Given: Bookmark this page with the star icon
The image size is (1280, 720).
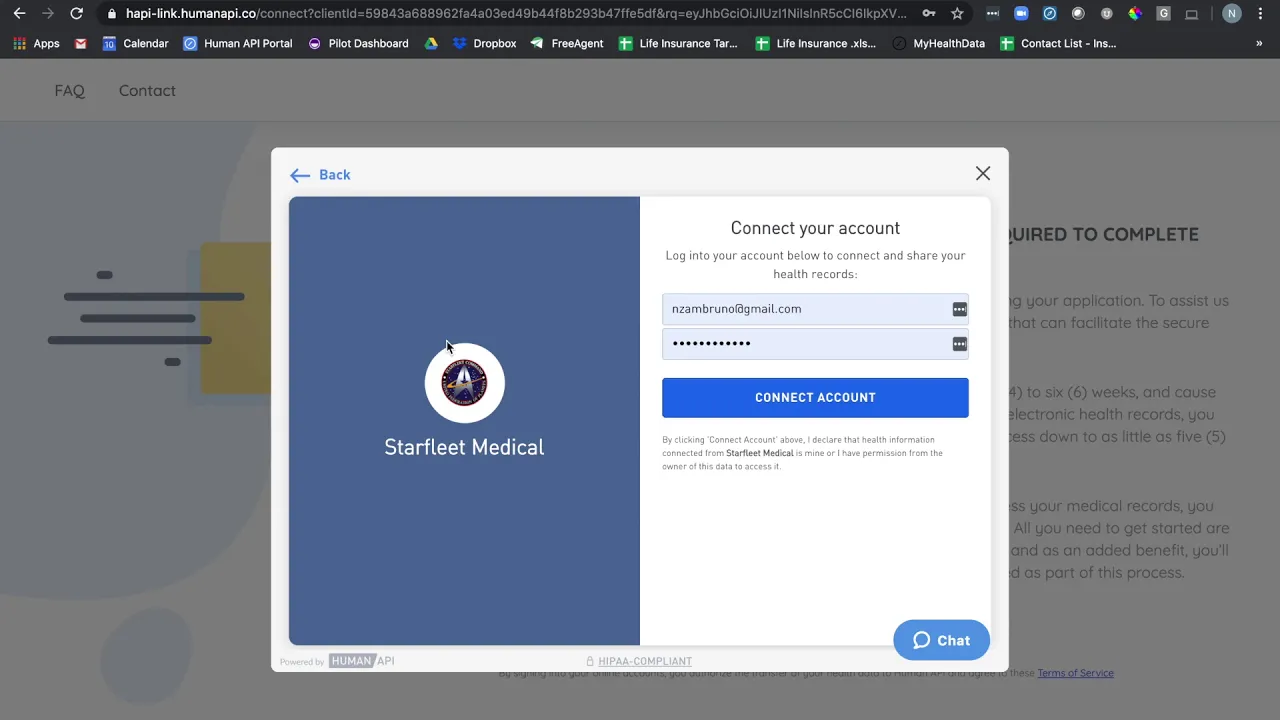Looking at the screenshot, I should pyautogui.click(x=957, y=14).
